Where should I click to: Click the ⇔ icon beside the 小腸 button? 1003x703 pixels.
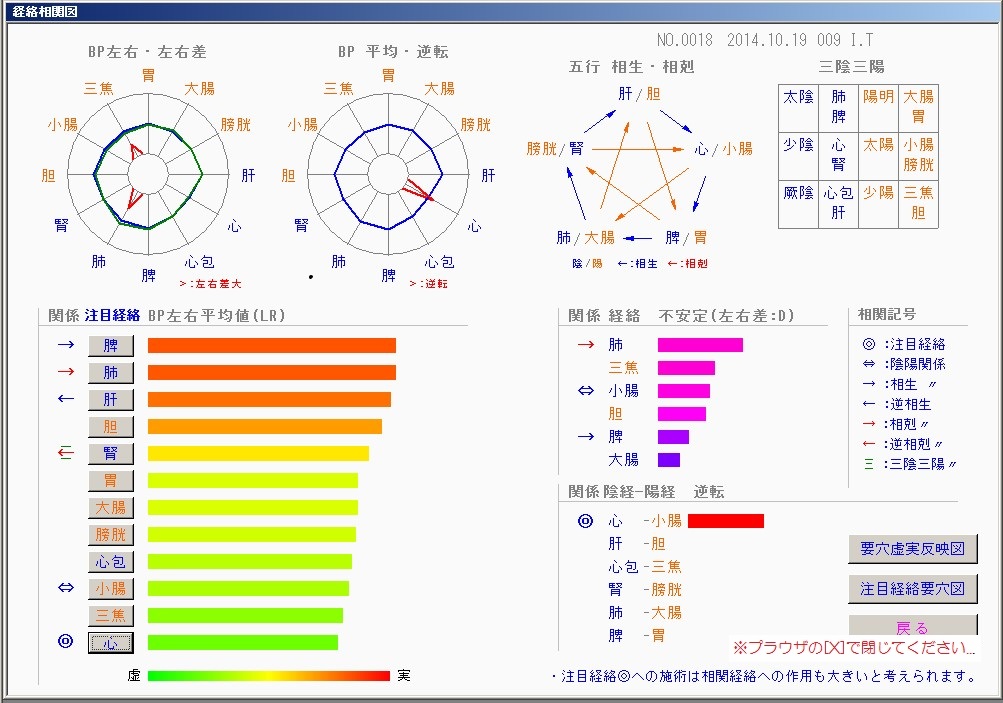(x=66, y=588)
